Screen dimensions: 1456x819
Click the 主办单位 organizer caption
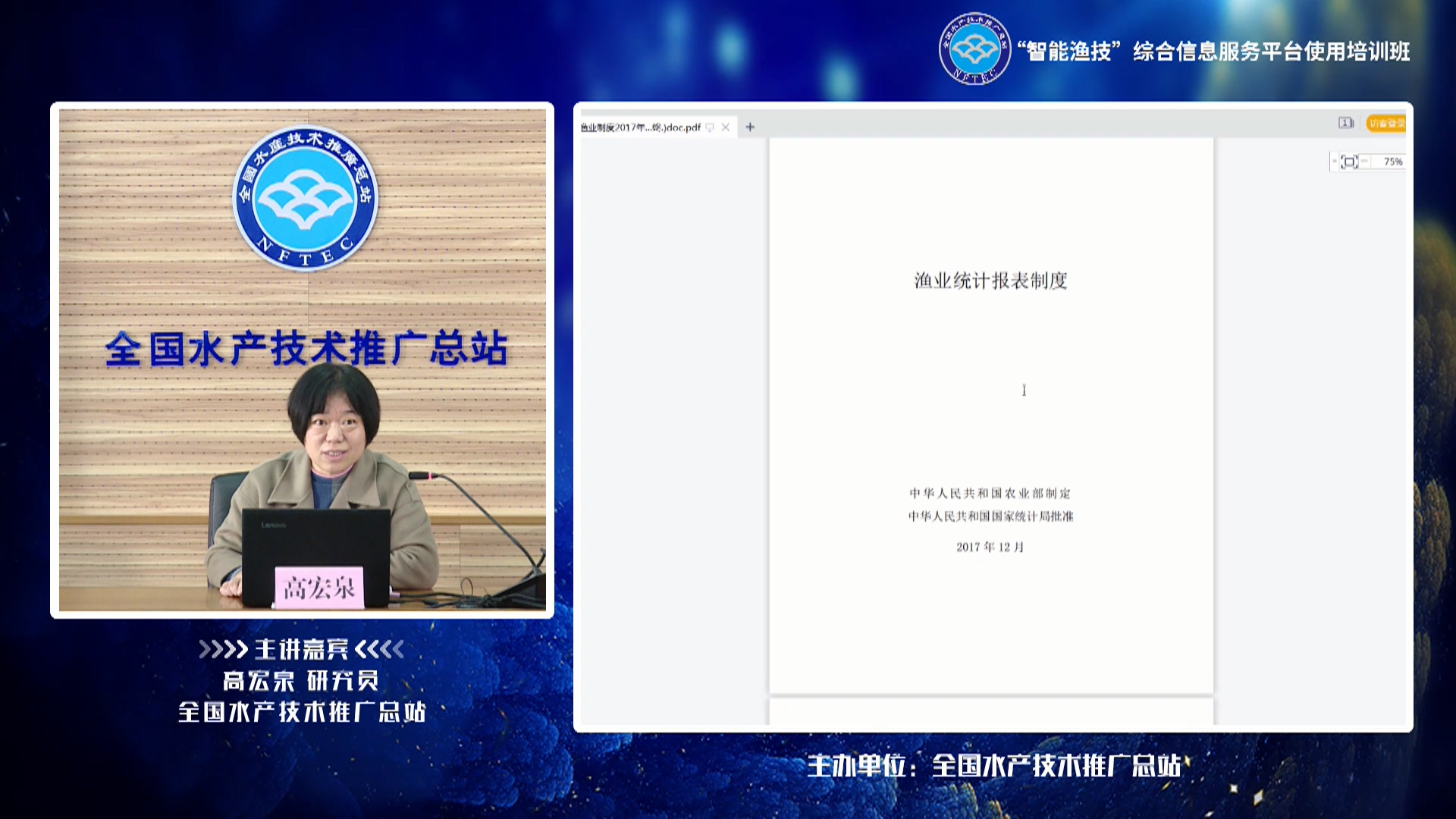[x=994, y=766]
